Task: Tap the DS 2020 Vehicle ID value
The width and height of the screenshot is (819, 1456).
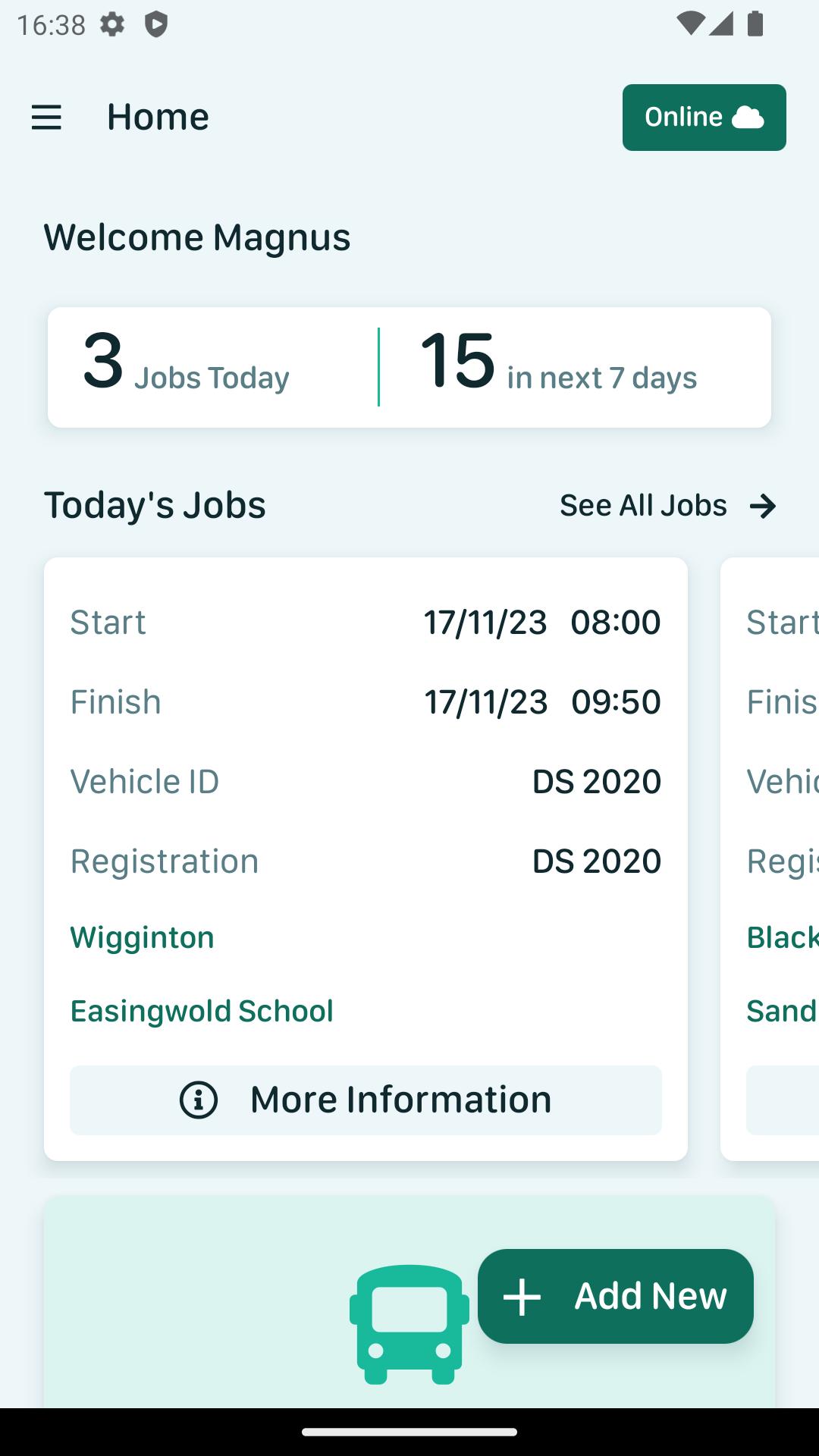Action: click(597, 782)
